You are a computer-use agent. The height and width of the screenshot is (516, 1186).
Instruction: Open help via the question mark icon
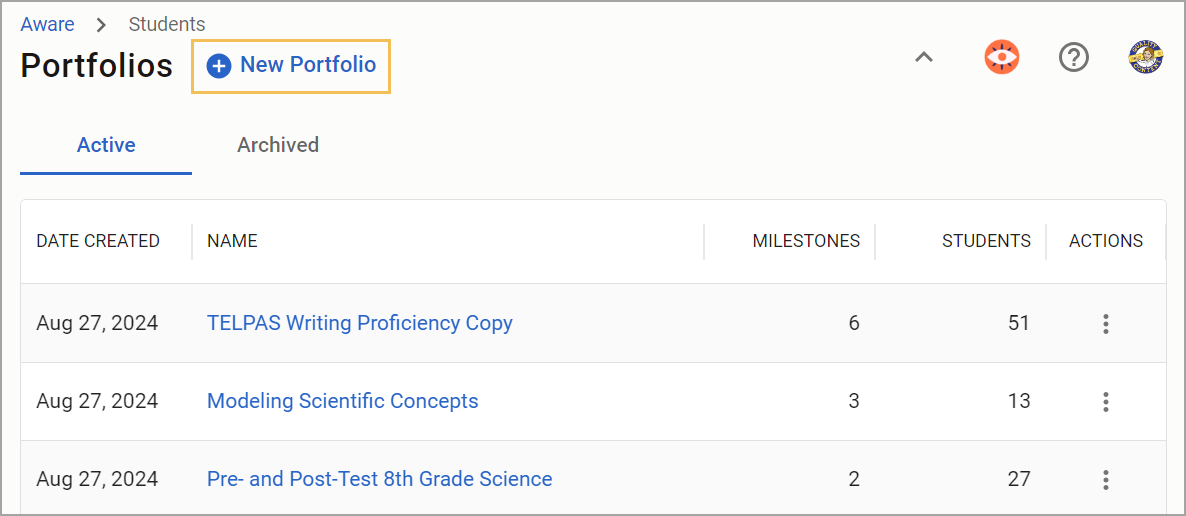[x=1073, y=57]
